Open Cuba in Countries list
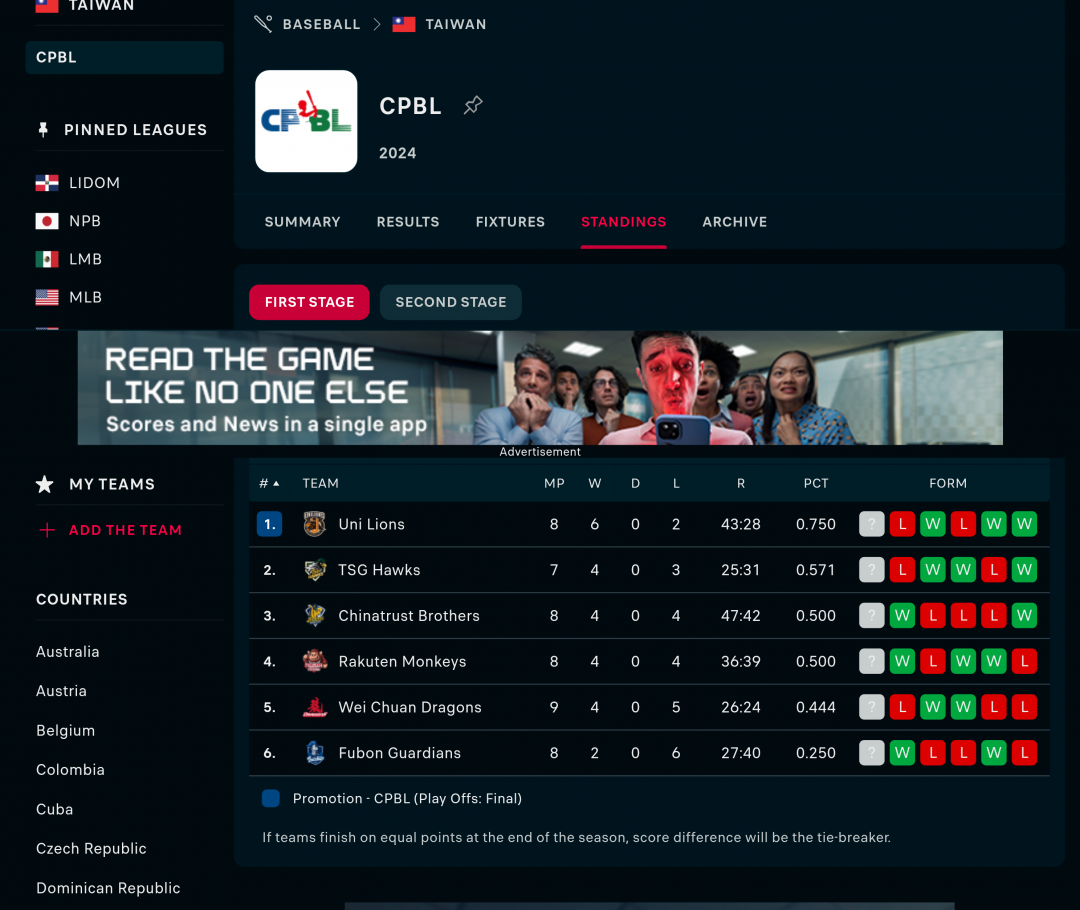The image size is (1080, 910). (x=54, y=809)
